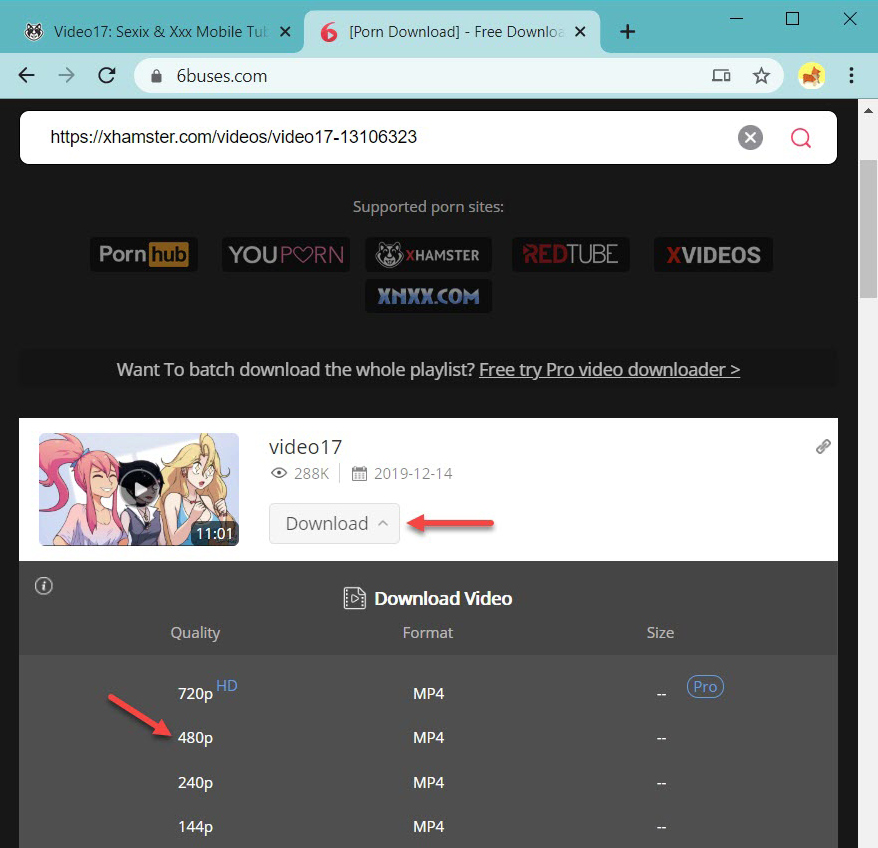Click the Format column header
The height and width of the screenshot is (848, 878).
(x=428, y=633)
